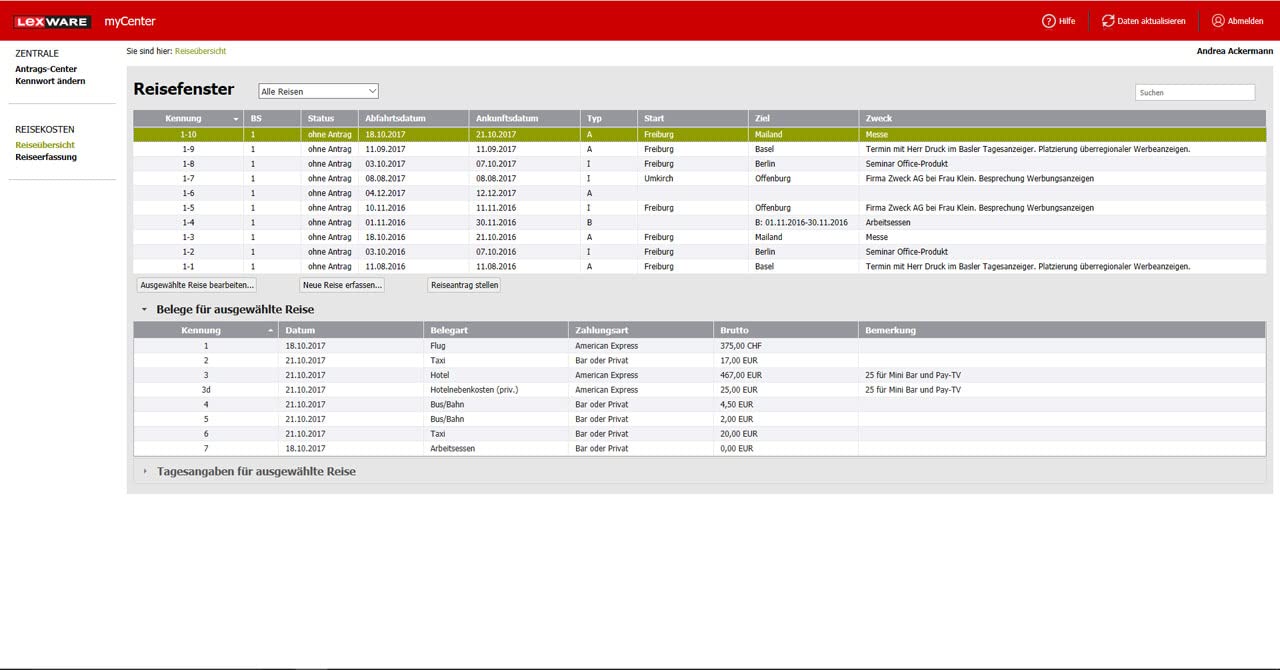Screen dimensions: 1280x670
Task: Click the Abfahrtsdatum column header
Action: click(413, 119)
